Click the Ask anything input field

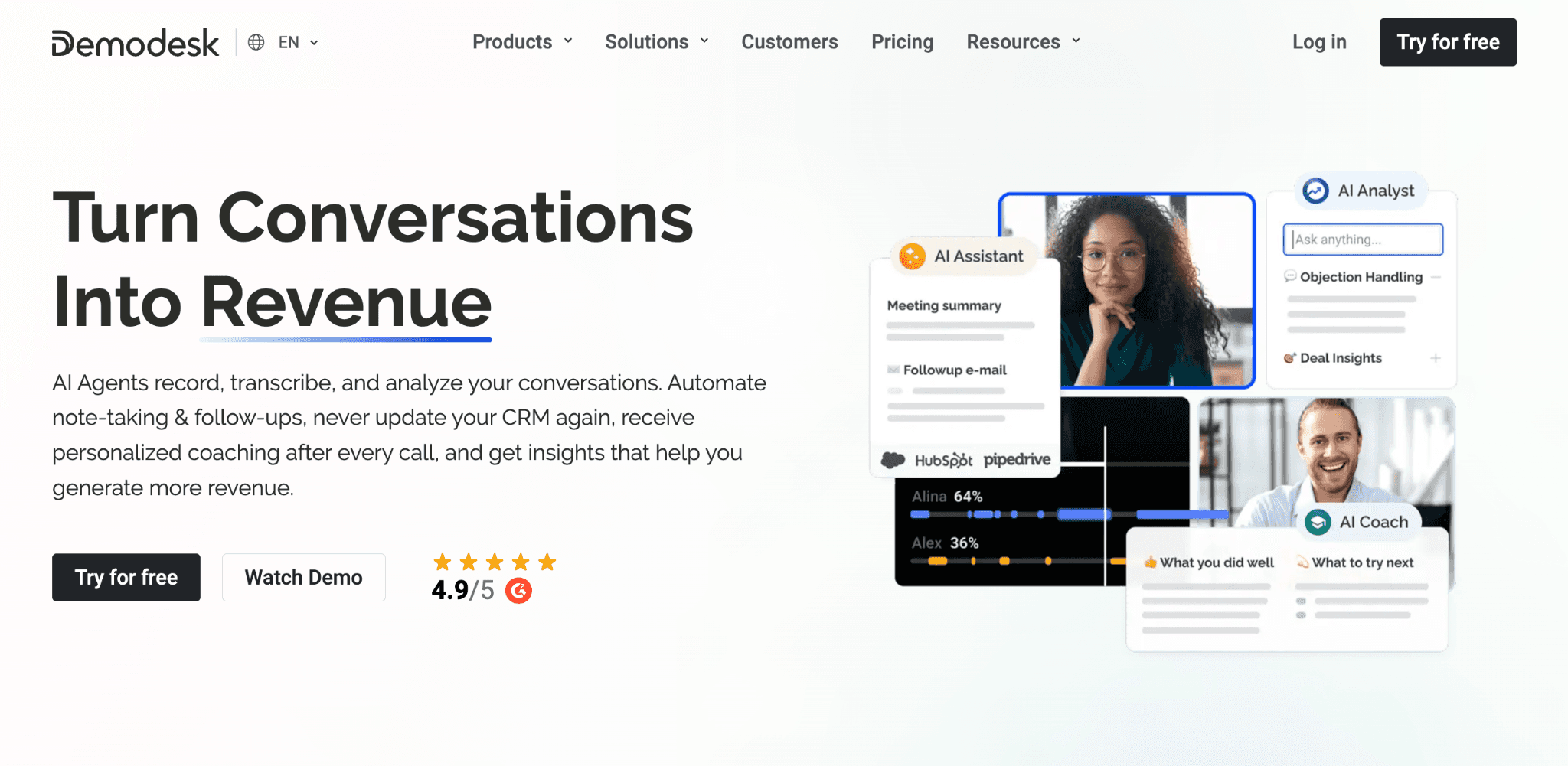point(1363,239)
